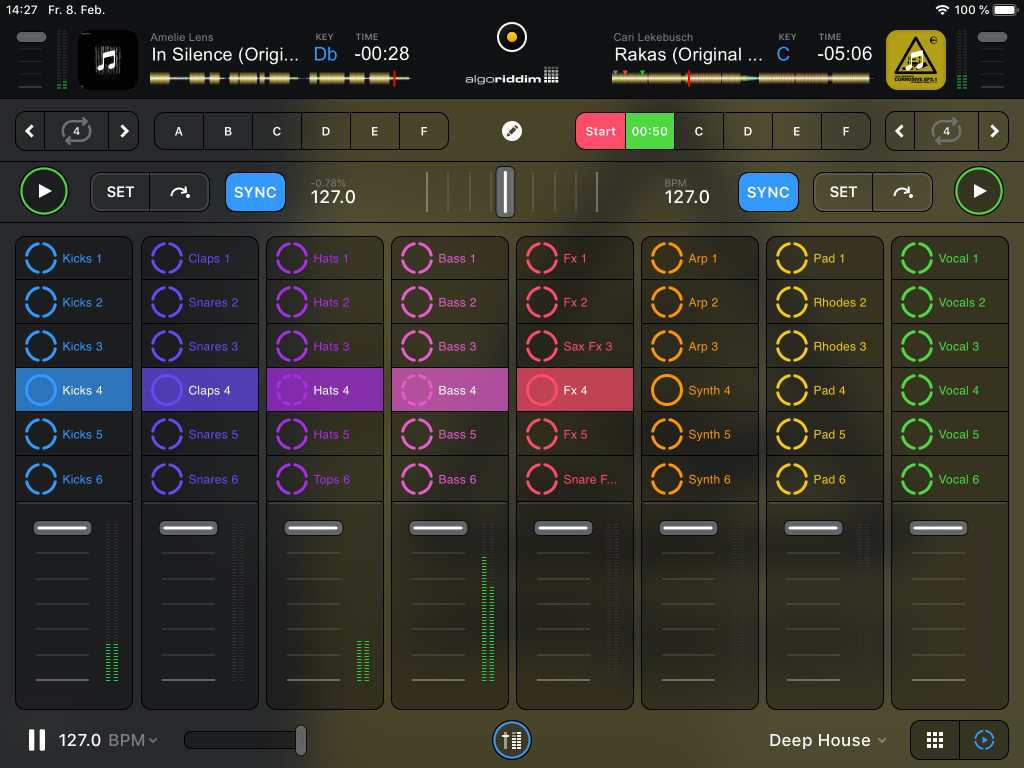Trigger the Fx 4 active pad

point(575,390)
